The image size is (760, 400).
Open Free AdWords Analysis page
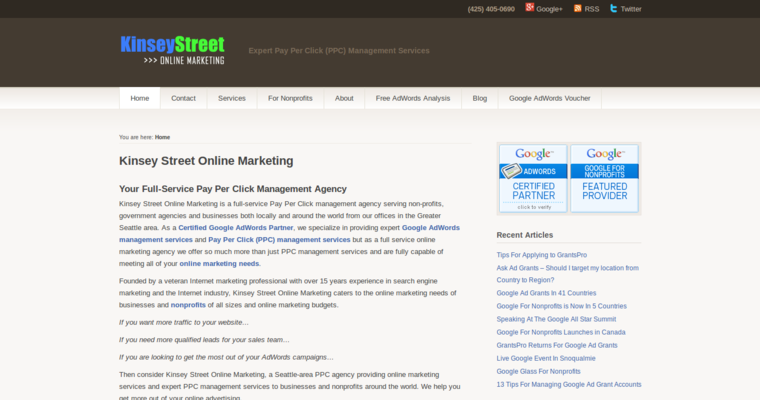(413, 98)
